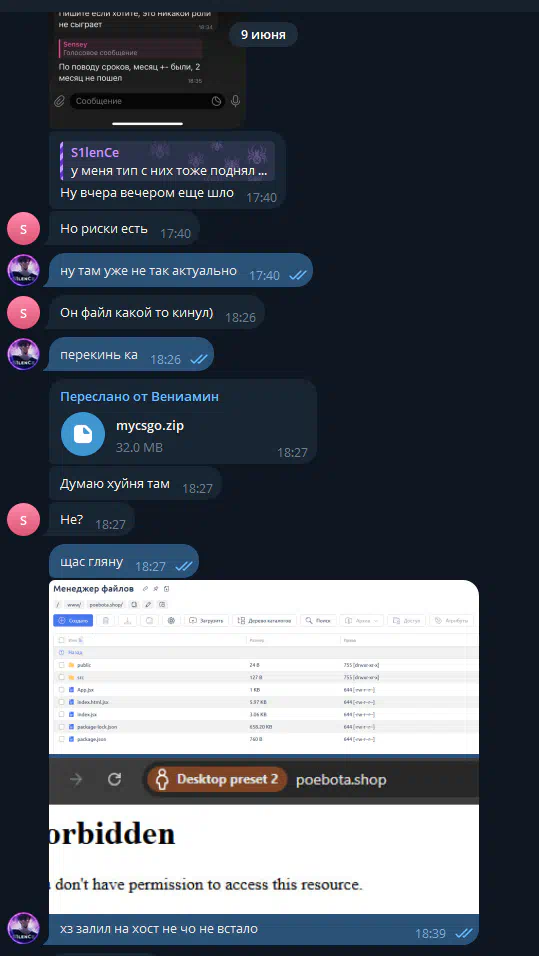Download the mycsgo.zip file icon
This screenshot has height=956, width=539.
coord(83,434)
